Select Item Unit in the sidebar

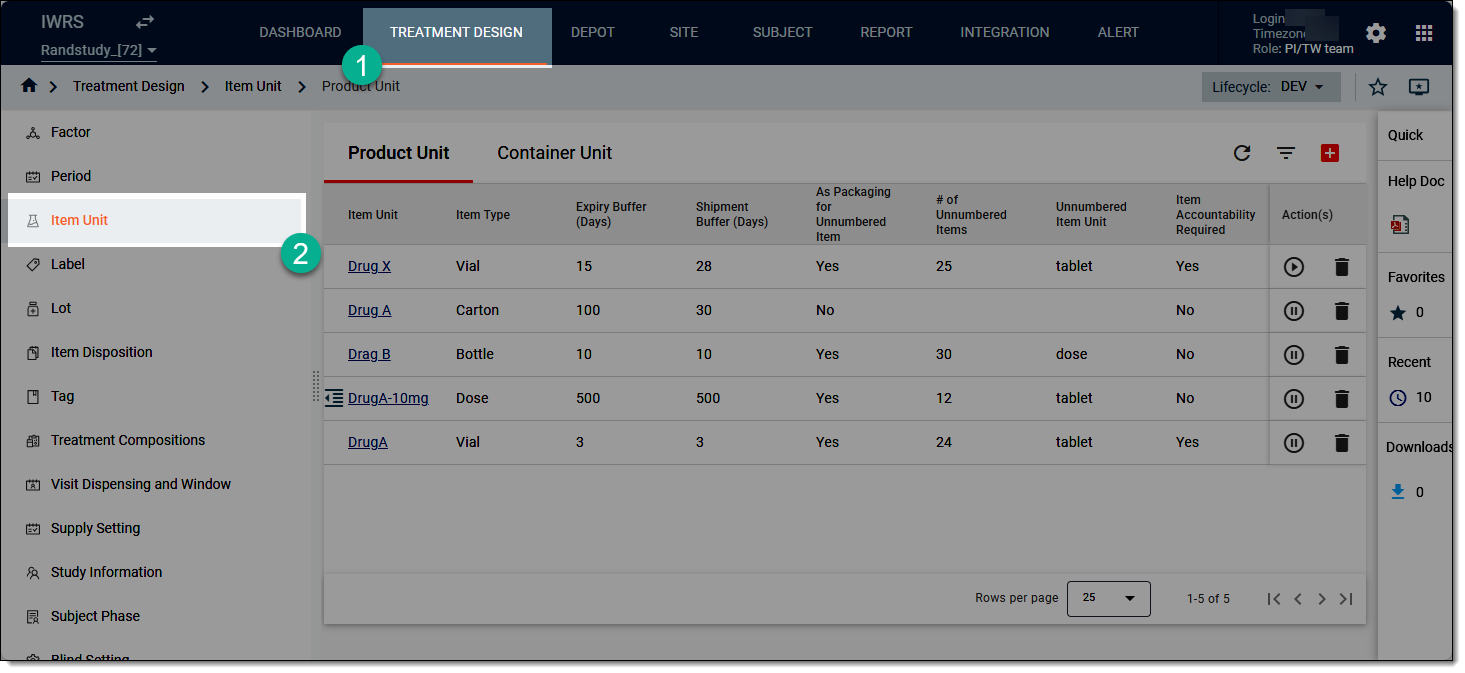tap(155, 220)
